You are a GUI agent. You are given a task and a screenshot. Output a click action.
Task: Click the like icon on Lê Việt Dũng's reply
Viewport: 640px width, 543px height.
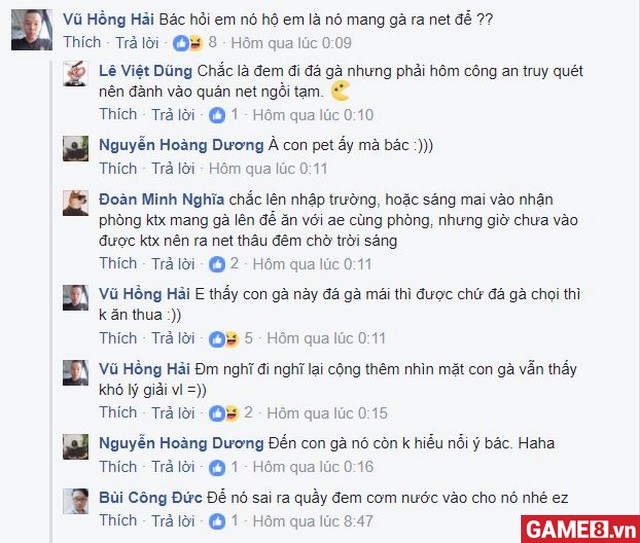pos(217,115)
